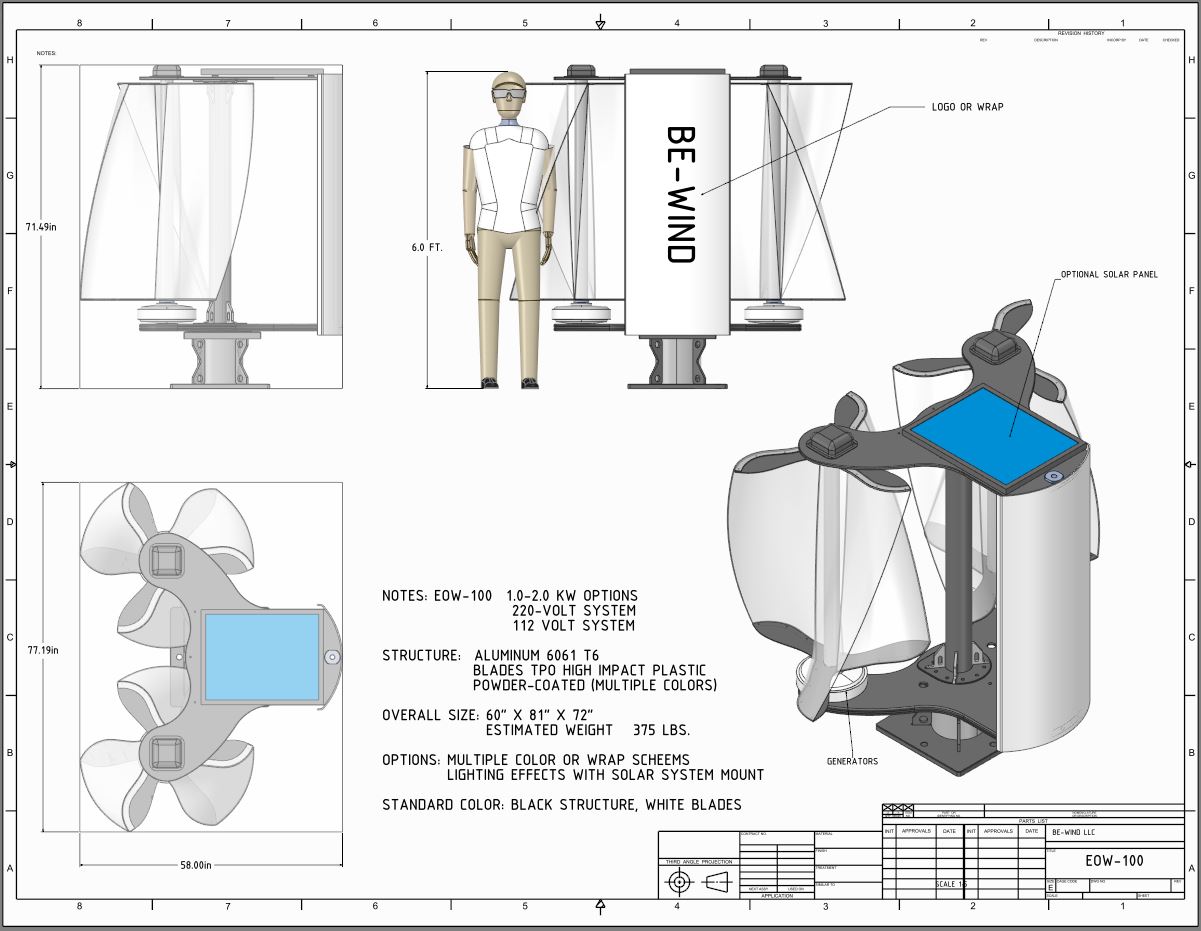
Task: Select the LOGO OR WRAP callout label
Action: (x=967, y=107)
